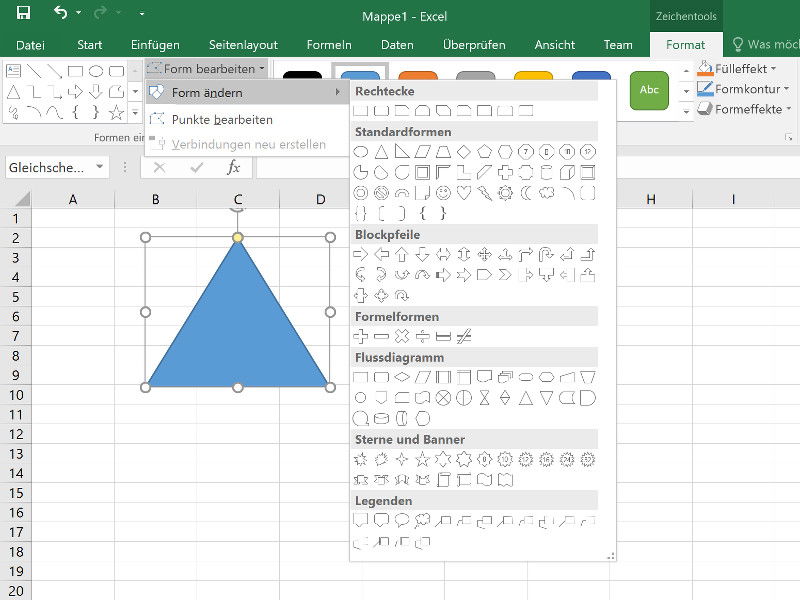800x600 pixels.
Task: Pick the decision diamond in Flussdiagramm
Action: [x=402, y=377]
